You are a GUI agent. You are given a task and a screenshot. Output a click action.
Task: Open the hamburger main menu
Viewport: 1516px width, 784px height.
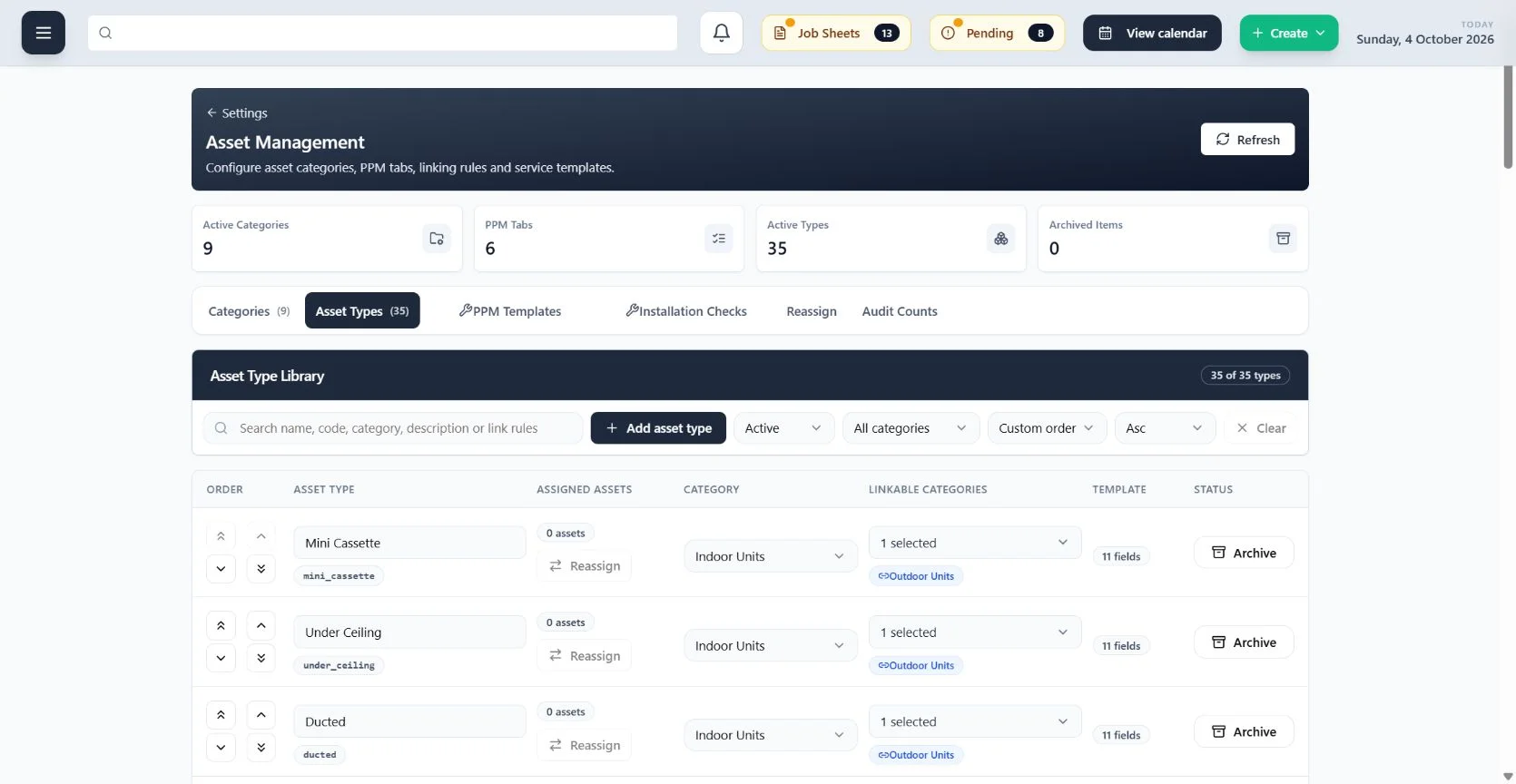click(44, 33)
